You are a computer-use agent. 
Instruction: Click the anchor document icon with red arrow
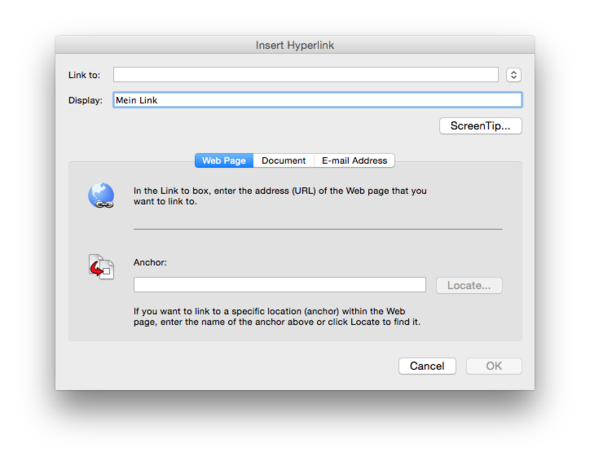[101, 267]
